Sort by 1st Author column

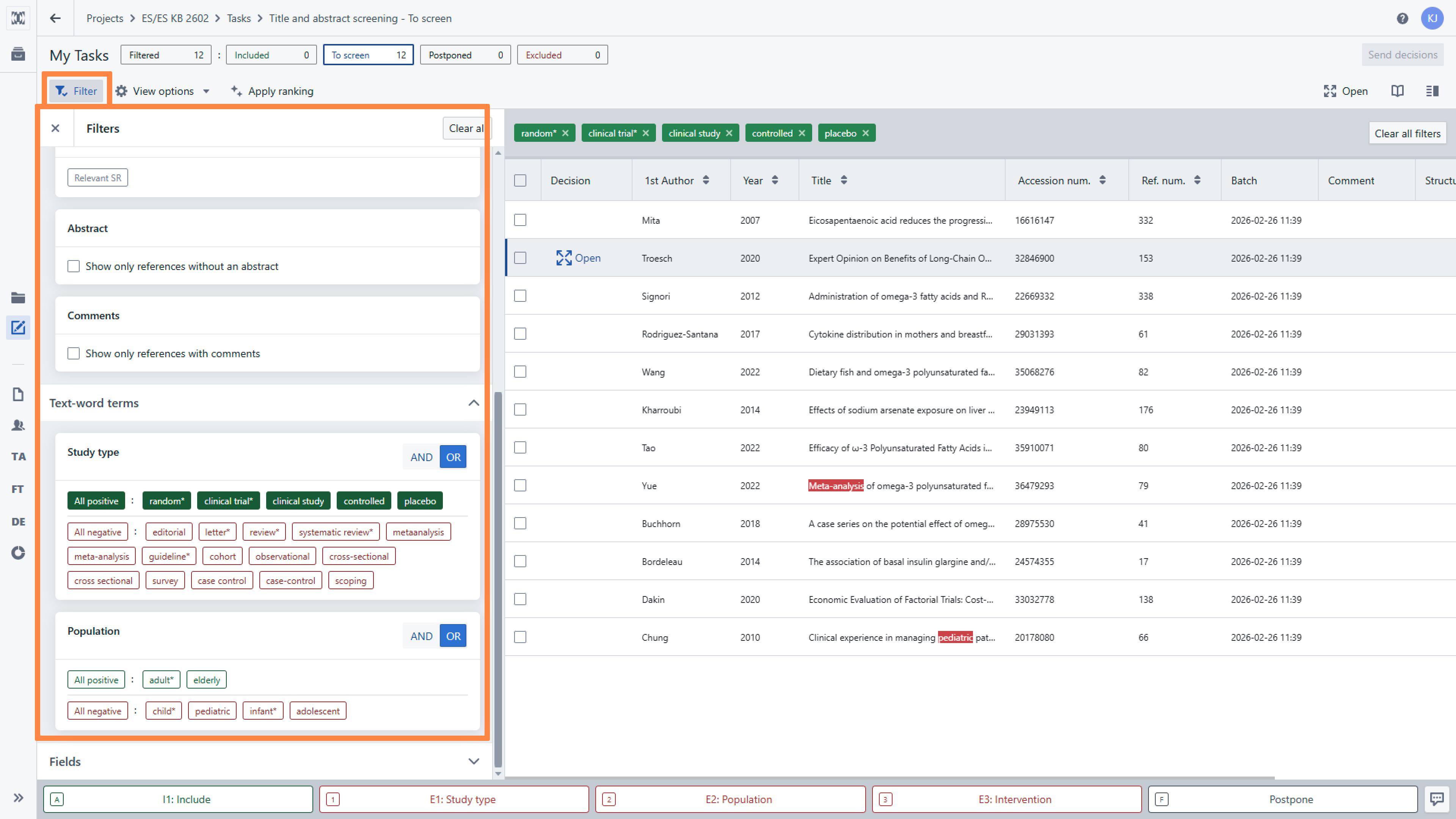[706, 180]
